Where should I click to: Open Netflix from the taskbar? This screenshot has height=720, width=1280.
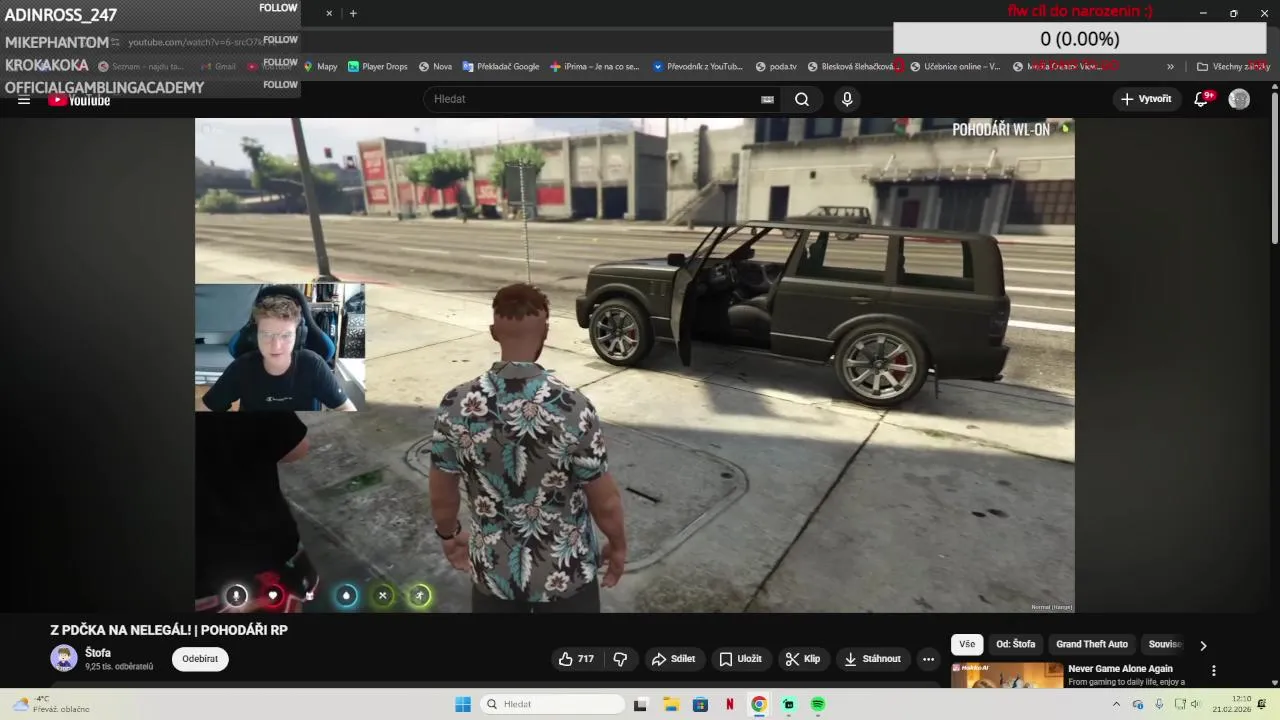[x=730, y=704]
